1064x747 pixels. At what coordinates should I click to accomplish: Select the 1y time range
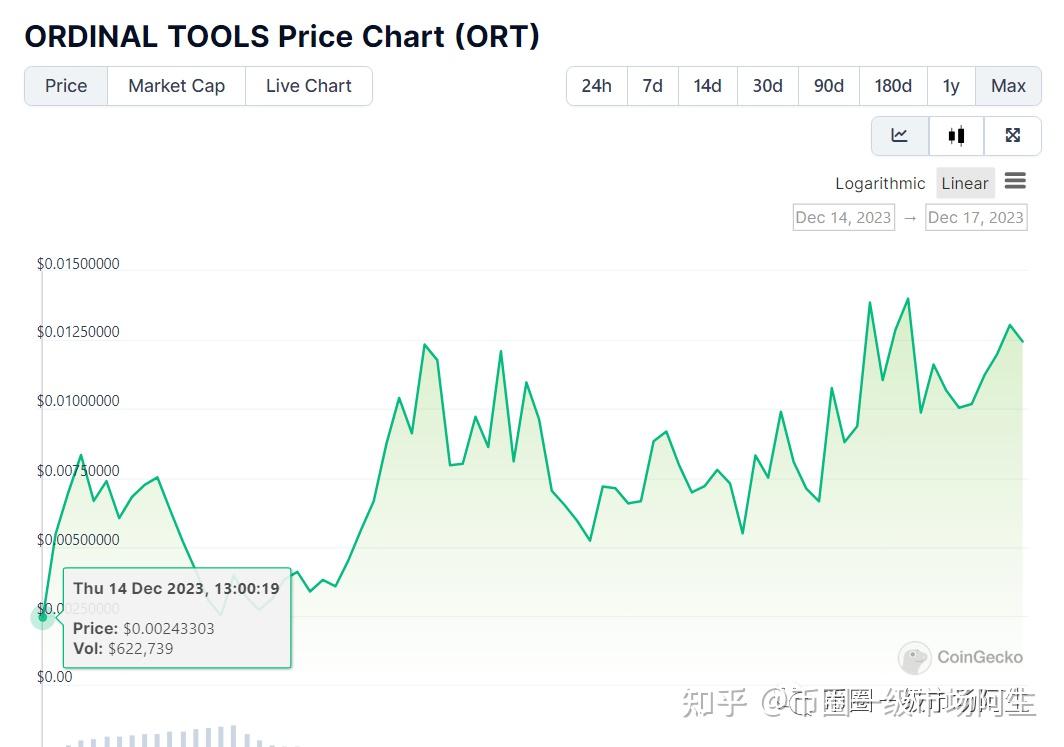(951, 86)
